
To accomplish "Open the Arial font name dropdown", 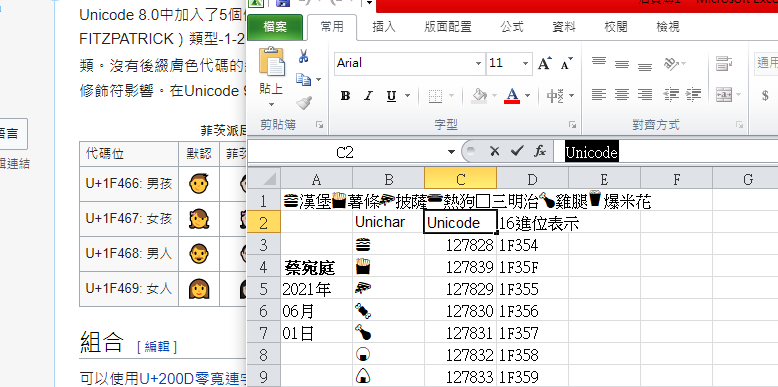I will [x=478, y=64].
